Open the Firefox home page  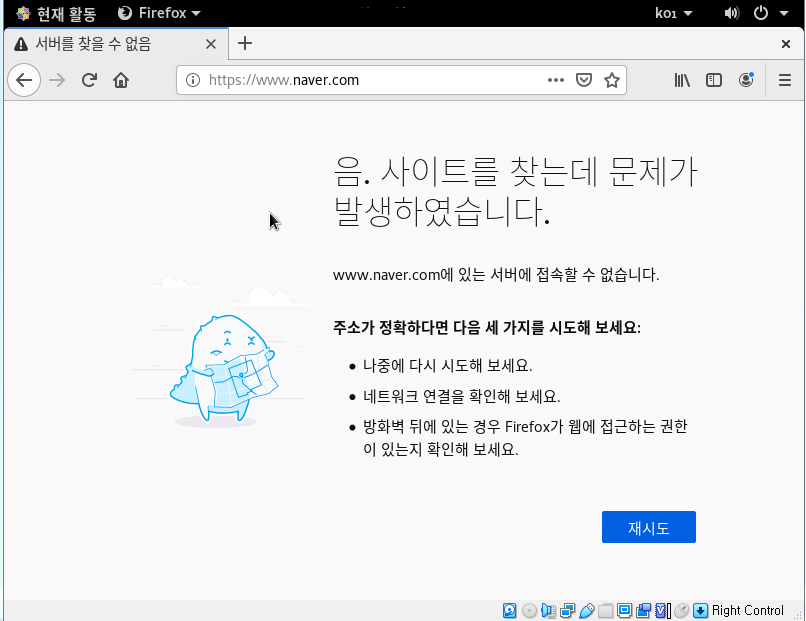coord(121,80)
